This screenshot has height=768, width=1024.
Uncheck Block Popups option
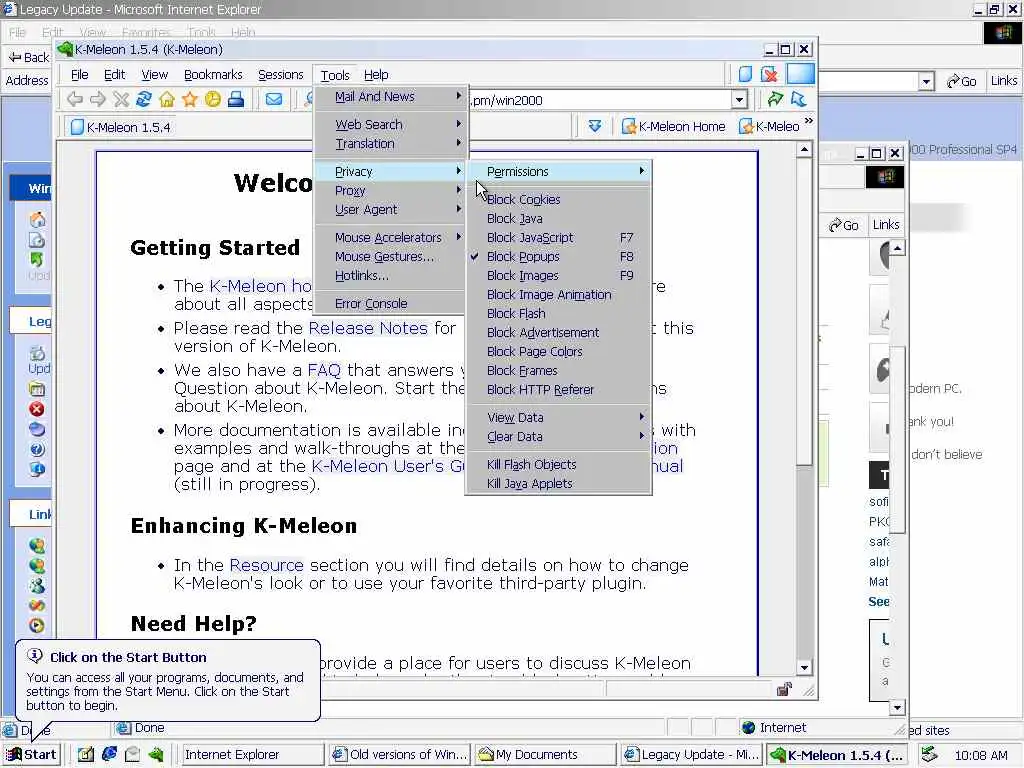558,256
